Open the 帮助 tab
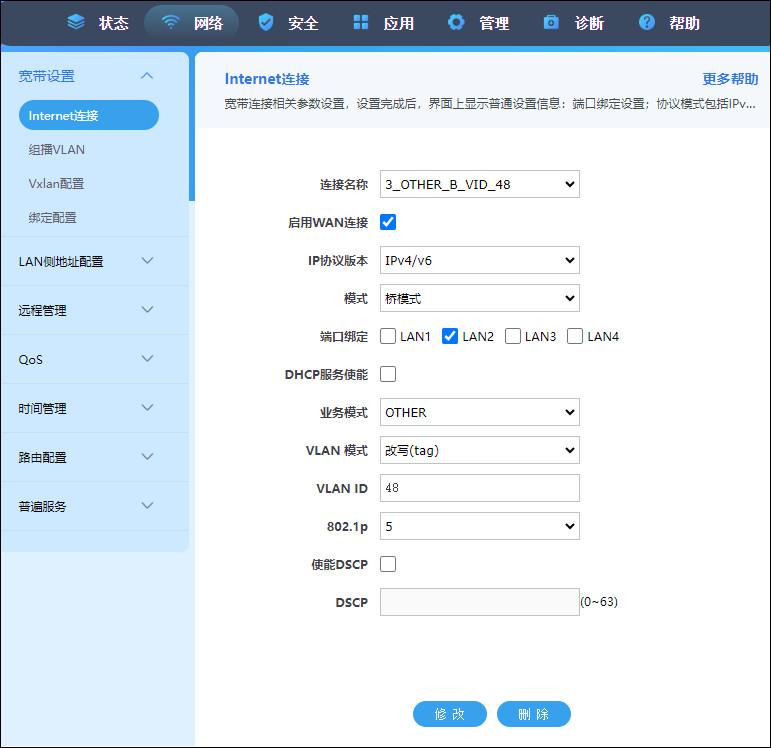The height and width of the screenshot is (748, 771). pyautogui.click(x=669, y=23)
